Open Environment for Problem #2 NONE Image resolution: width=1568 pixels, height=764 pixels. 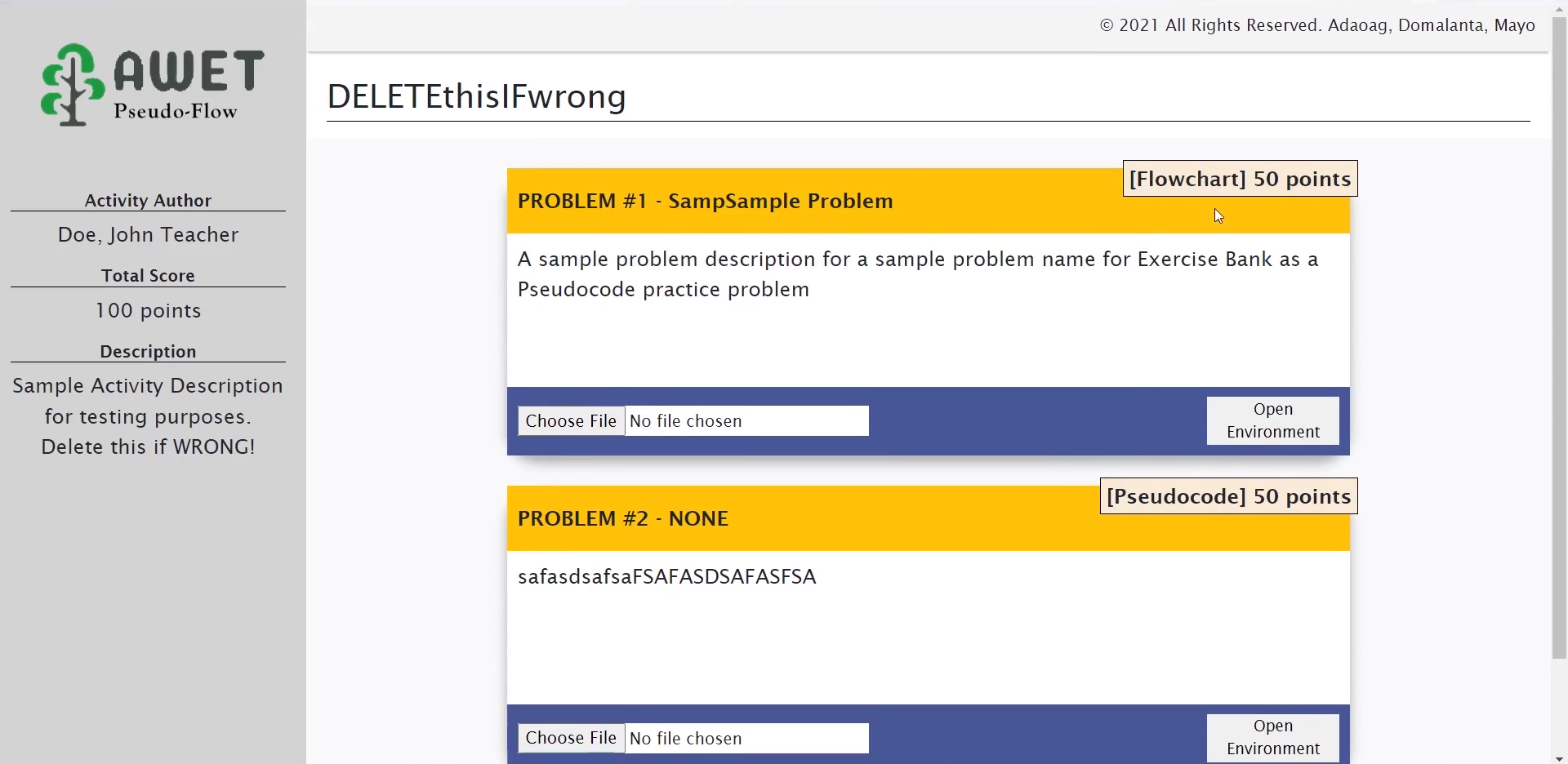(1272, 737)
